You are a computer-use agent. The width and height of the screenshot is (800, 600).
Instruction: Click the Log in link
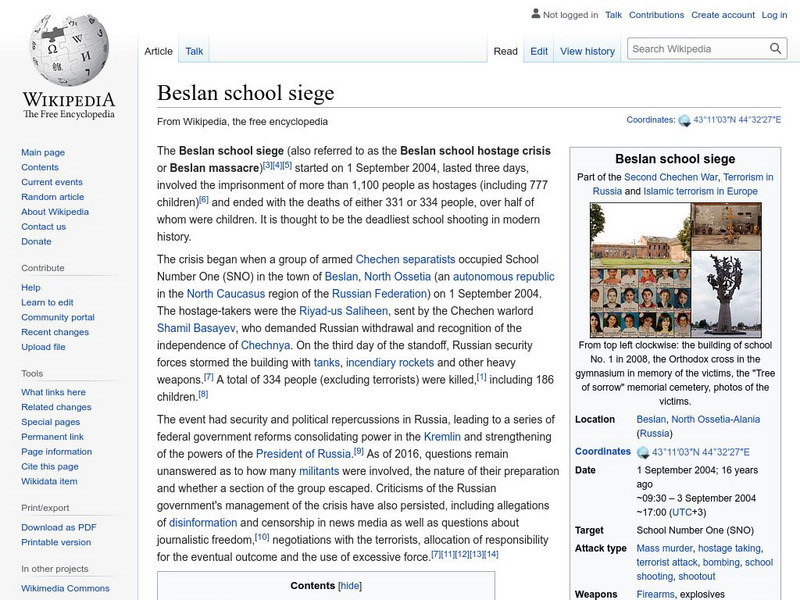coord(774,15)
